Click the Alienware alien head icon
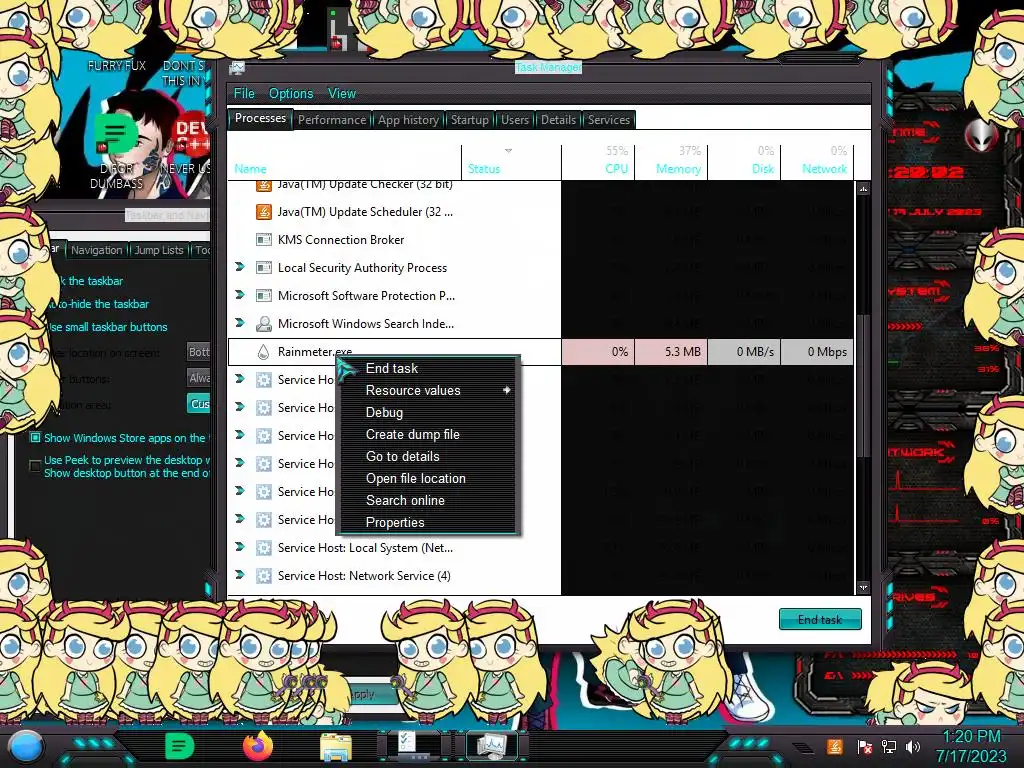1024x768 pixels. tap(981, 136)
